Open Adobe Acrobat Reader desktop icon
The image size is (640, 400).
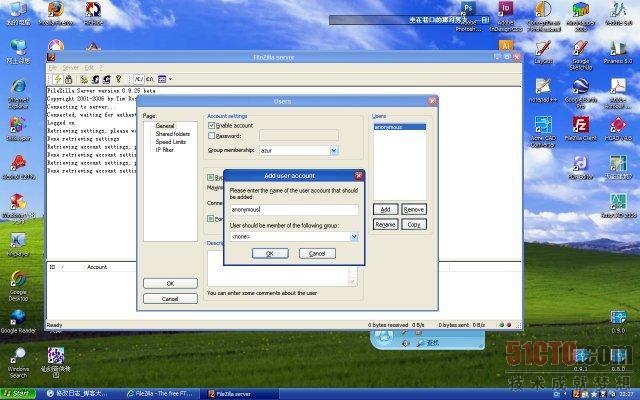coord(618,94)
